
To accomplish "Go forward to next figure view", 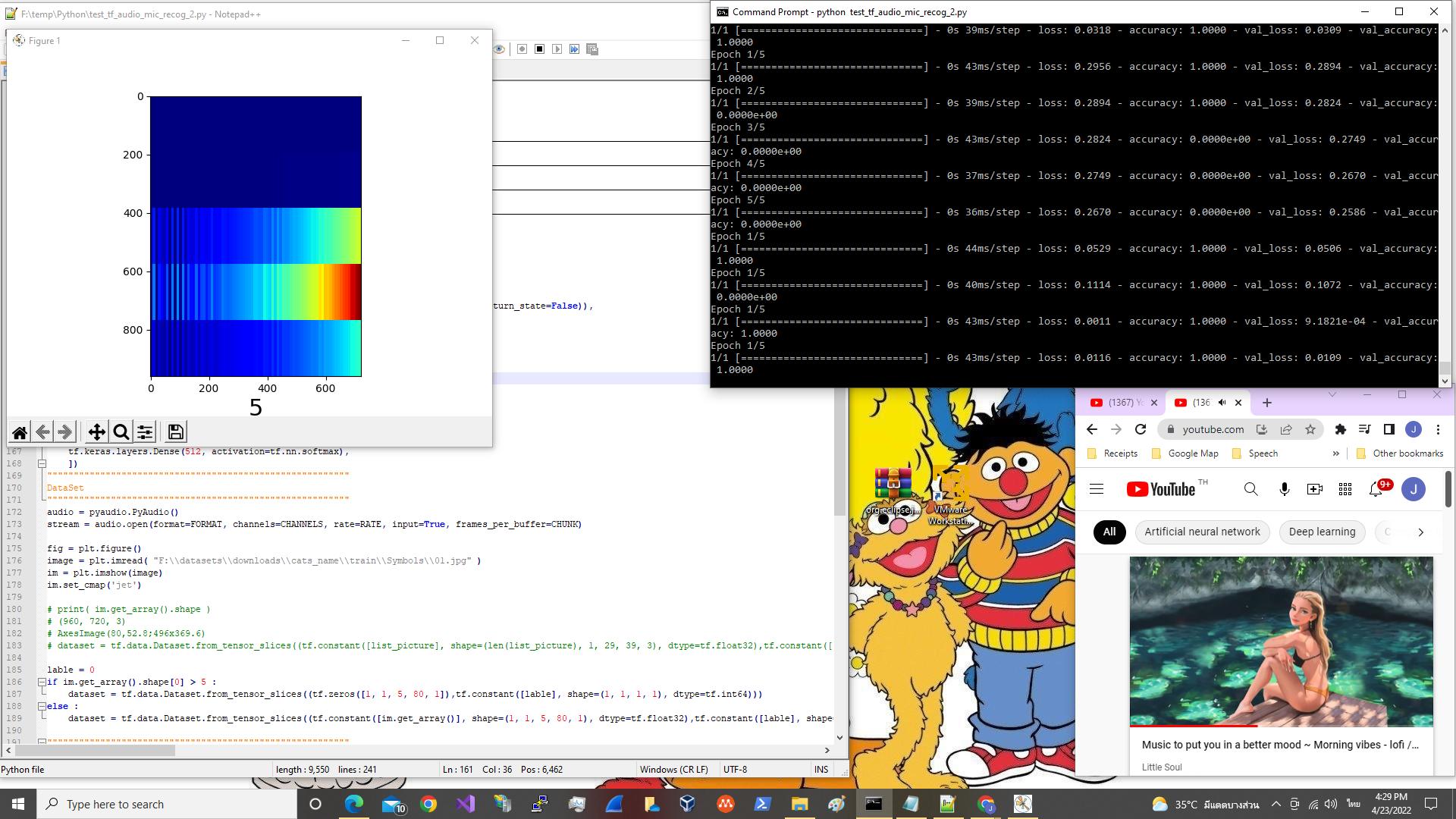I will pos(65,432).
